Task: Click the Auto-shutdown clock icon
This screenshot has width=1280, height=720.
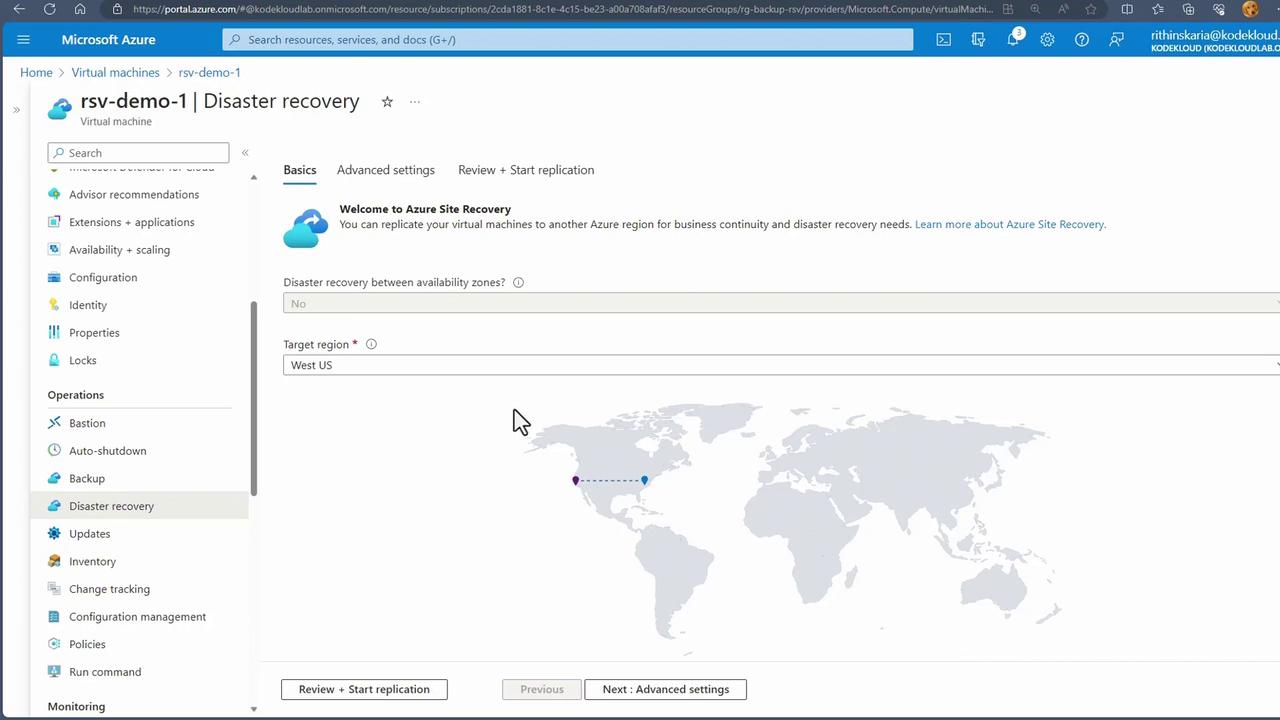Action: [54, 451]
